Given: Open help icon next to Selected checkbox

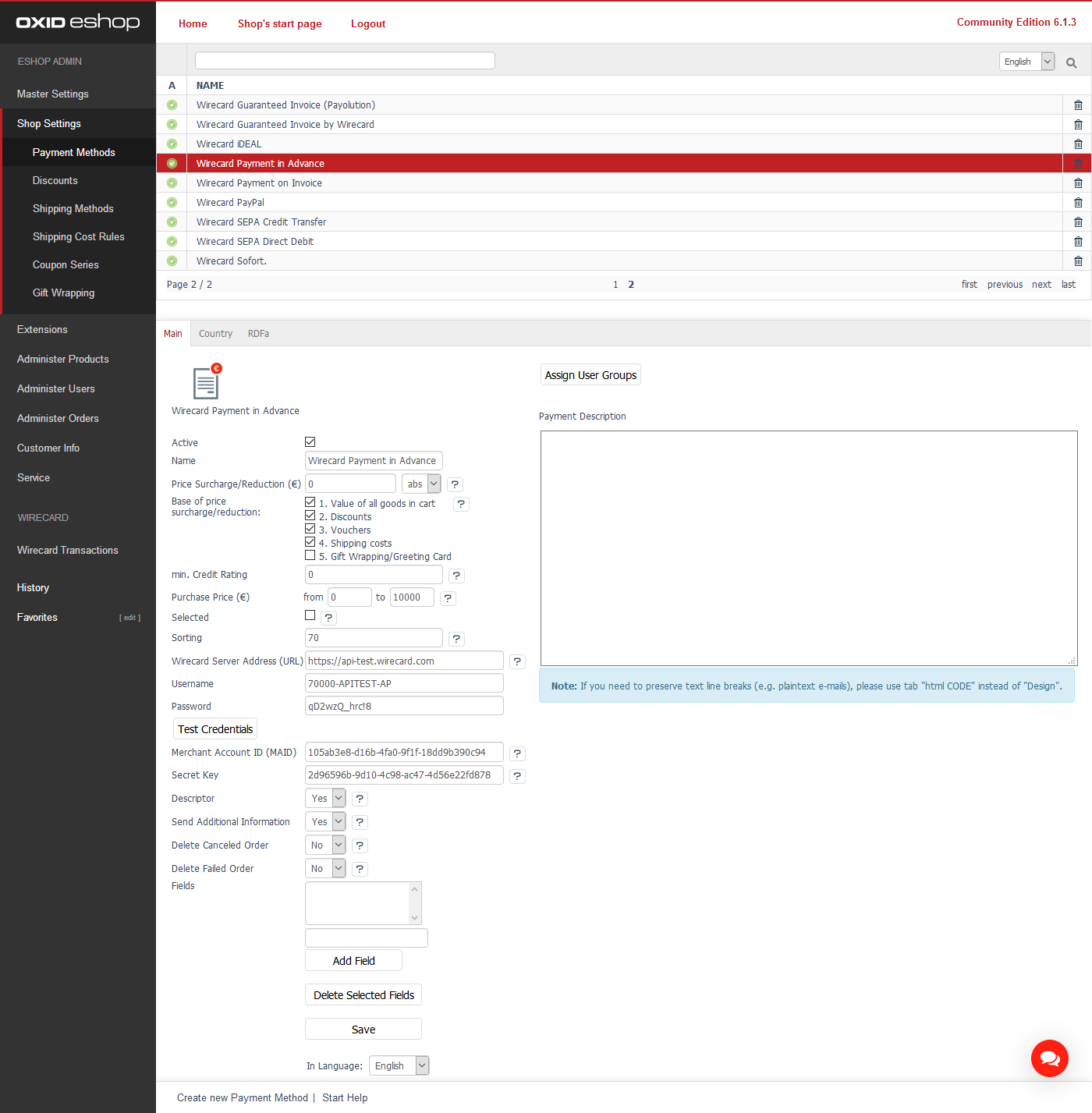Looking at the screenshot, I should (x=328, y=618).
